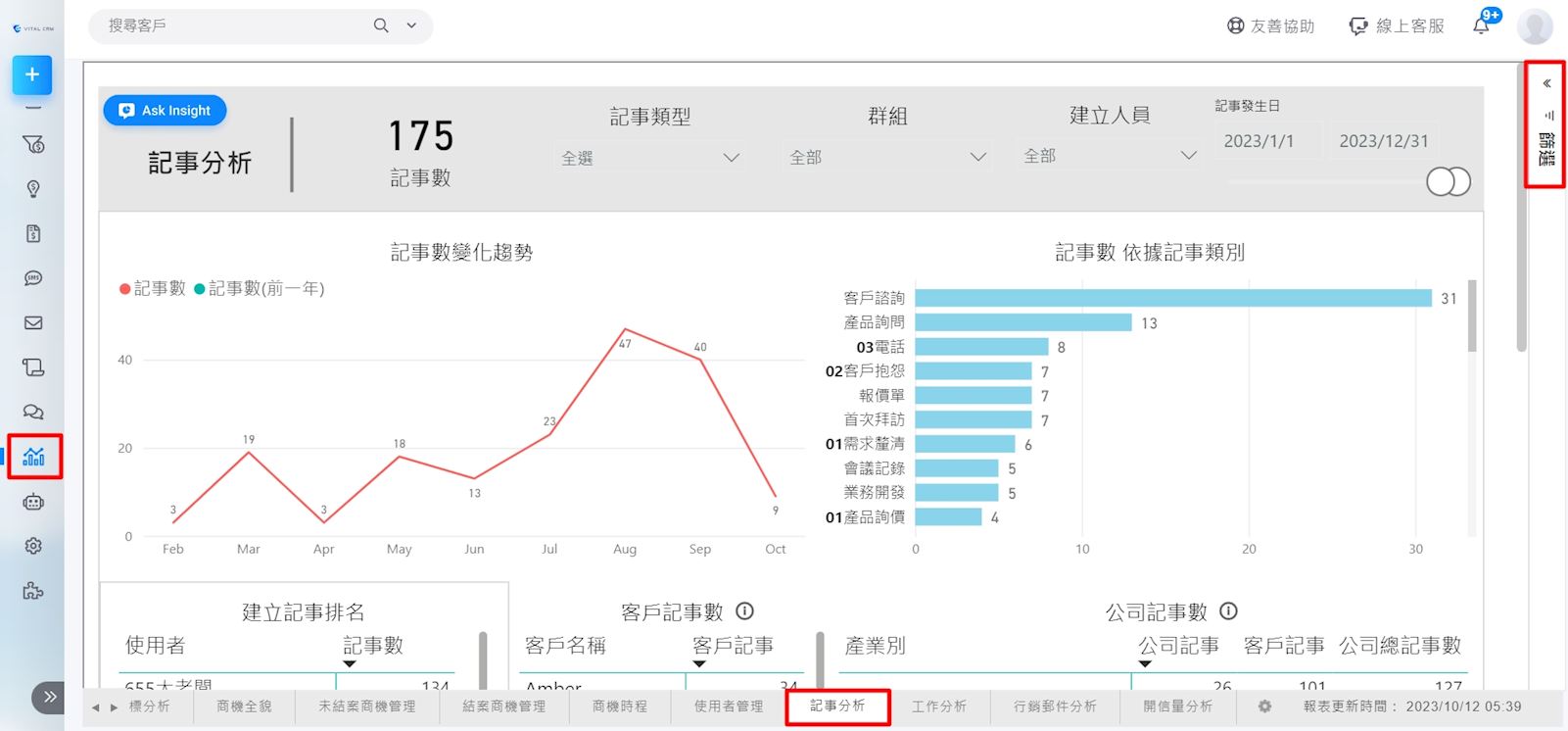Switch to the 工作分析 tab
Screen dimensions: 1568x731
tap(938, 706)
